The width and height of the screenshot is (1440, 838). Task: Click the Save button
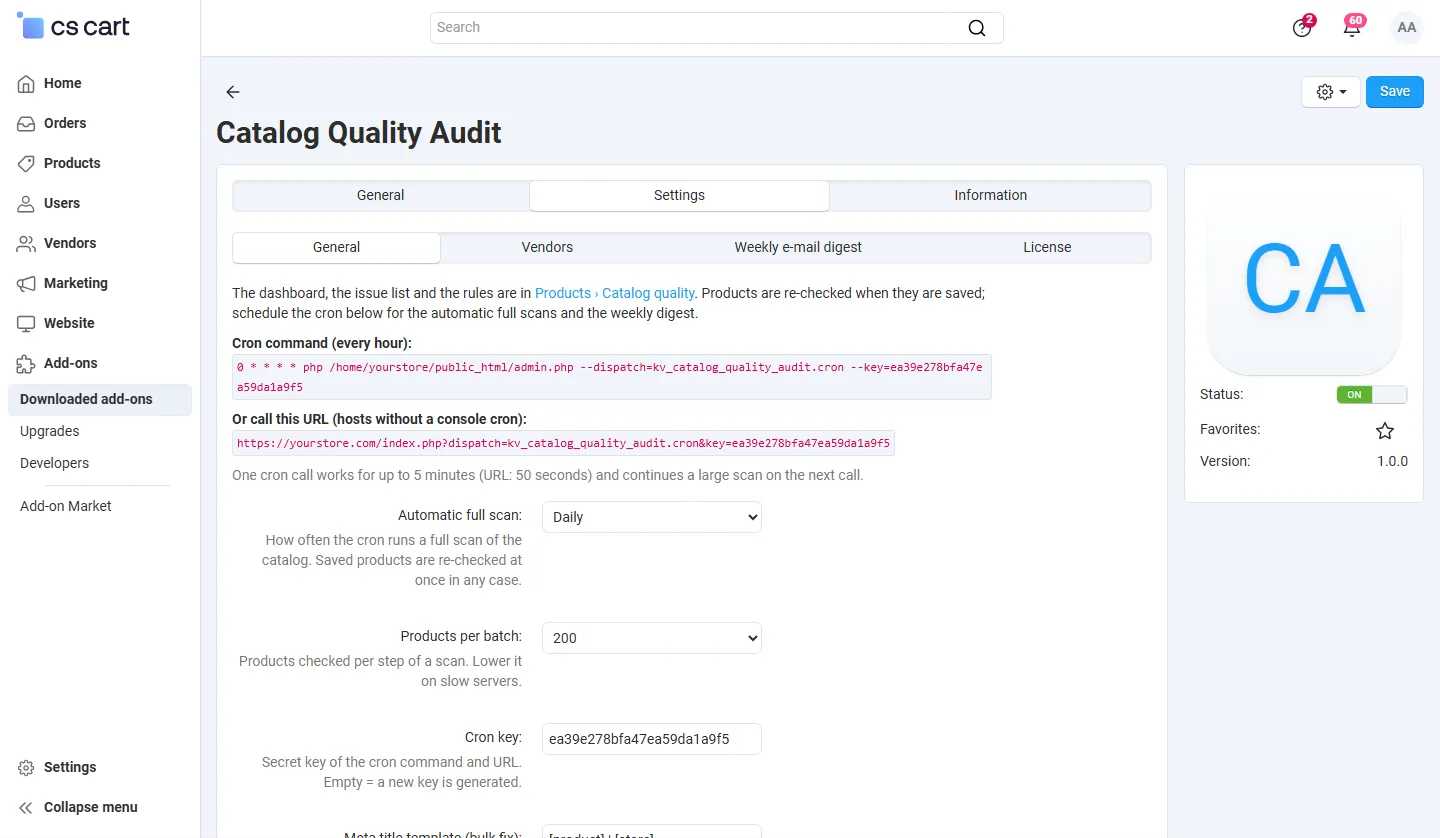click(x=1395, y=92)
